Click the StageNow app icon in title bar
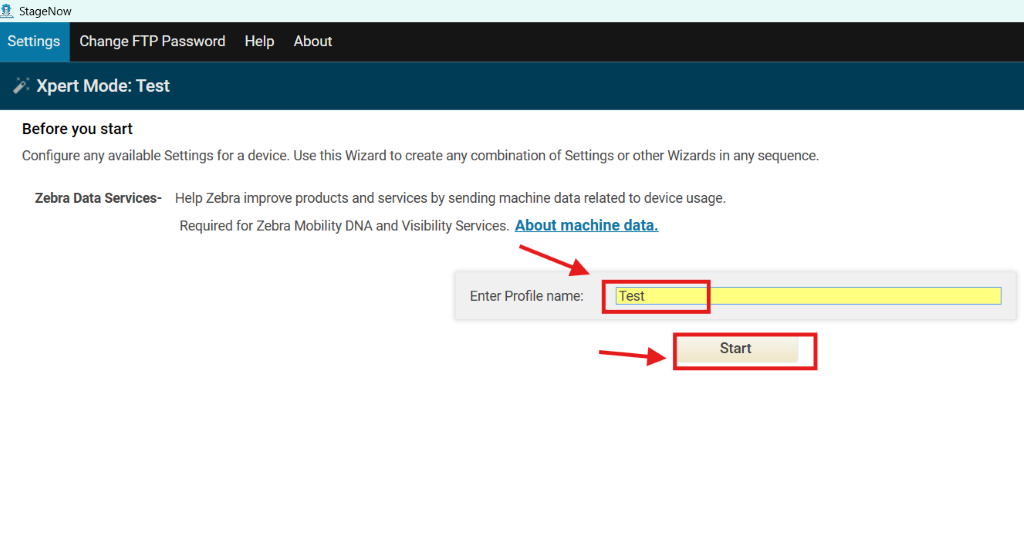The width and height of the screenshot is (1024, 550). [x=7, y=10]
